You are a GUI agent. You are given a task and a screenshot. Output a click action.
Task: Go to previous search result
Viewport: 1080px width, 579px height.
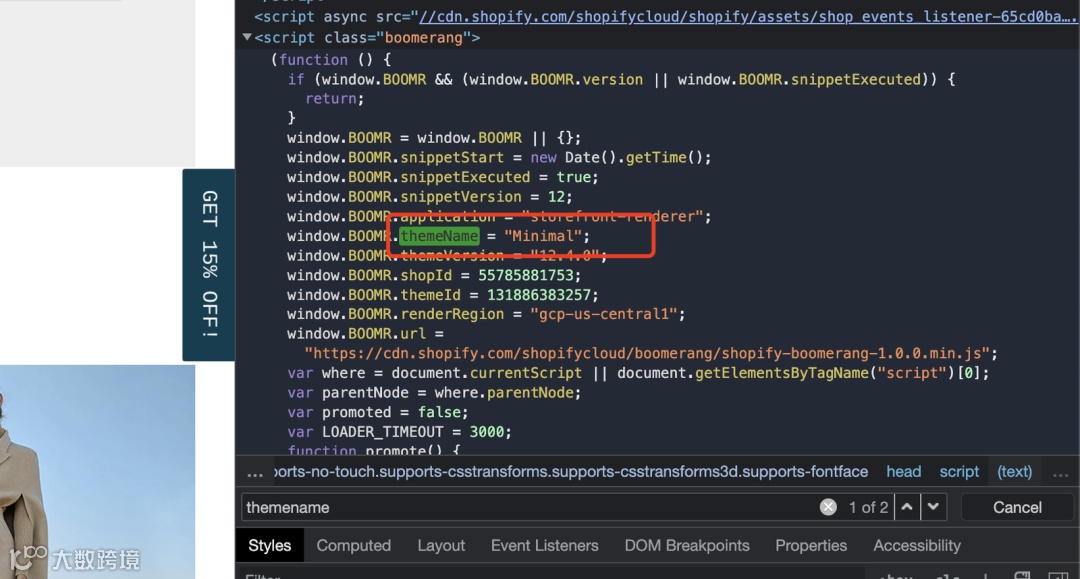pyautogui.click(x=907, y=507)
